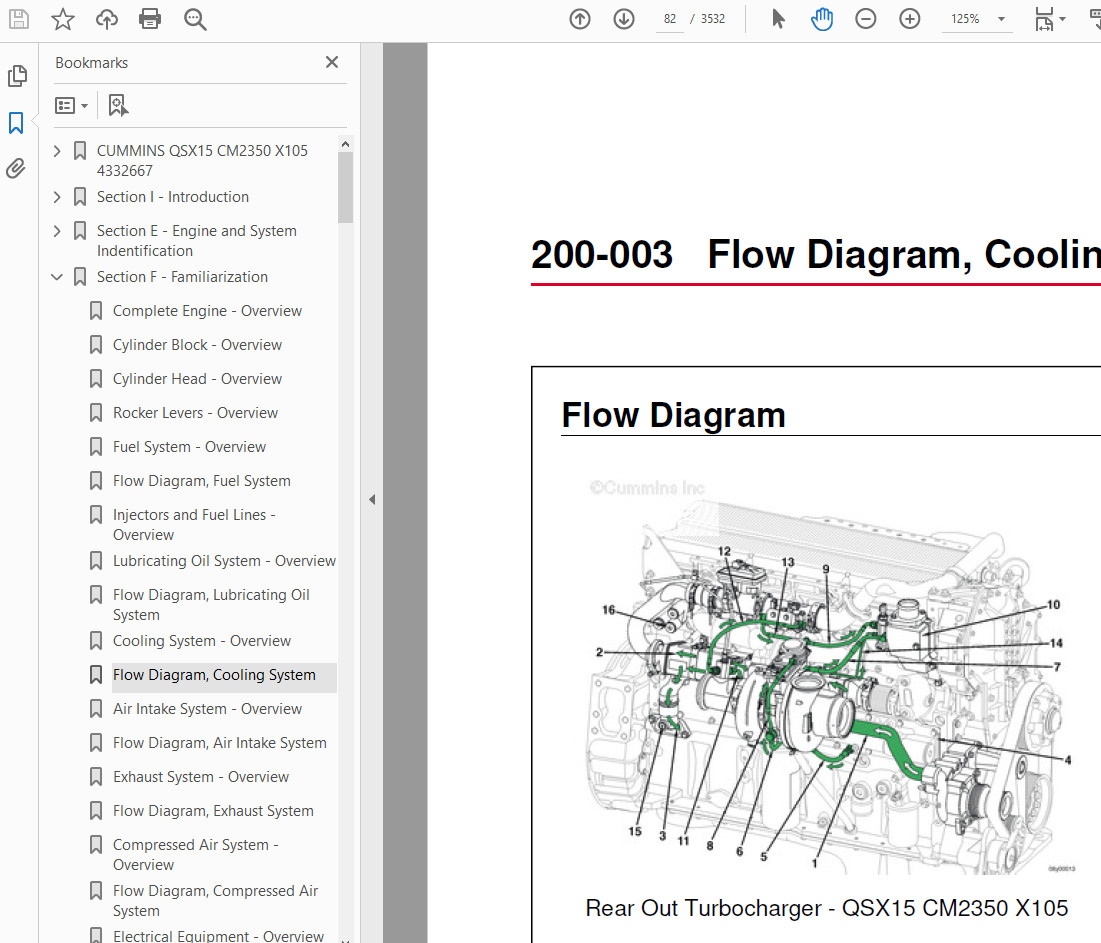Viewport: 1101px width, 943px height.
Task: Add the document to starred favorites
Action: tap(62, 19)
